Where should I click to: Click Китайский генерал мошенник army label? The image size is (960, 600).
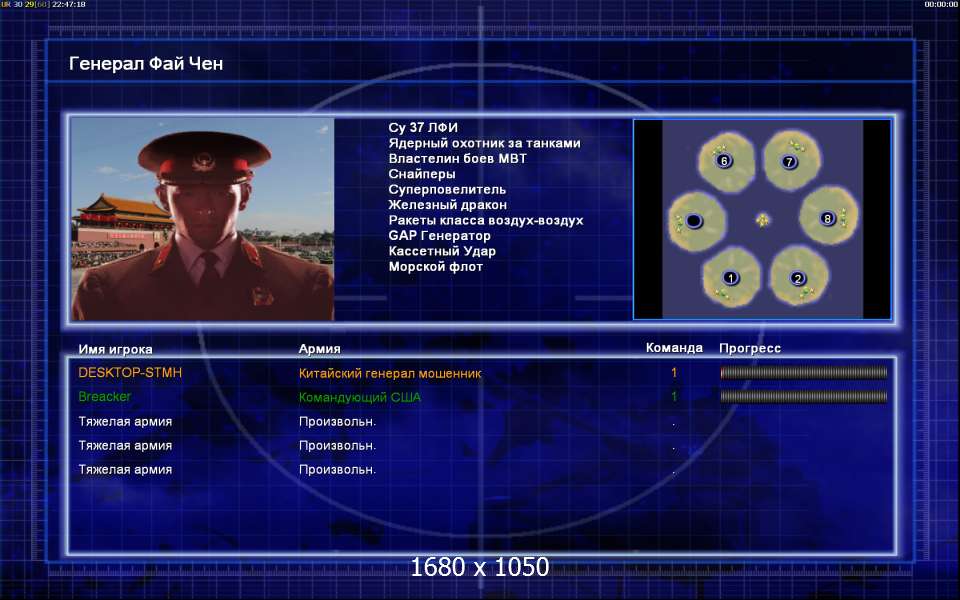[x=390, y=373]
